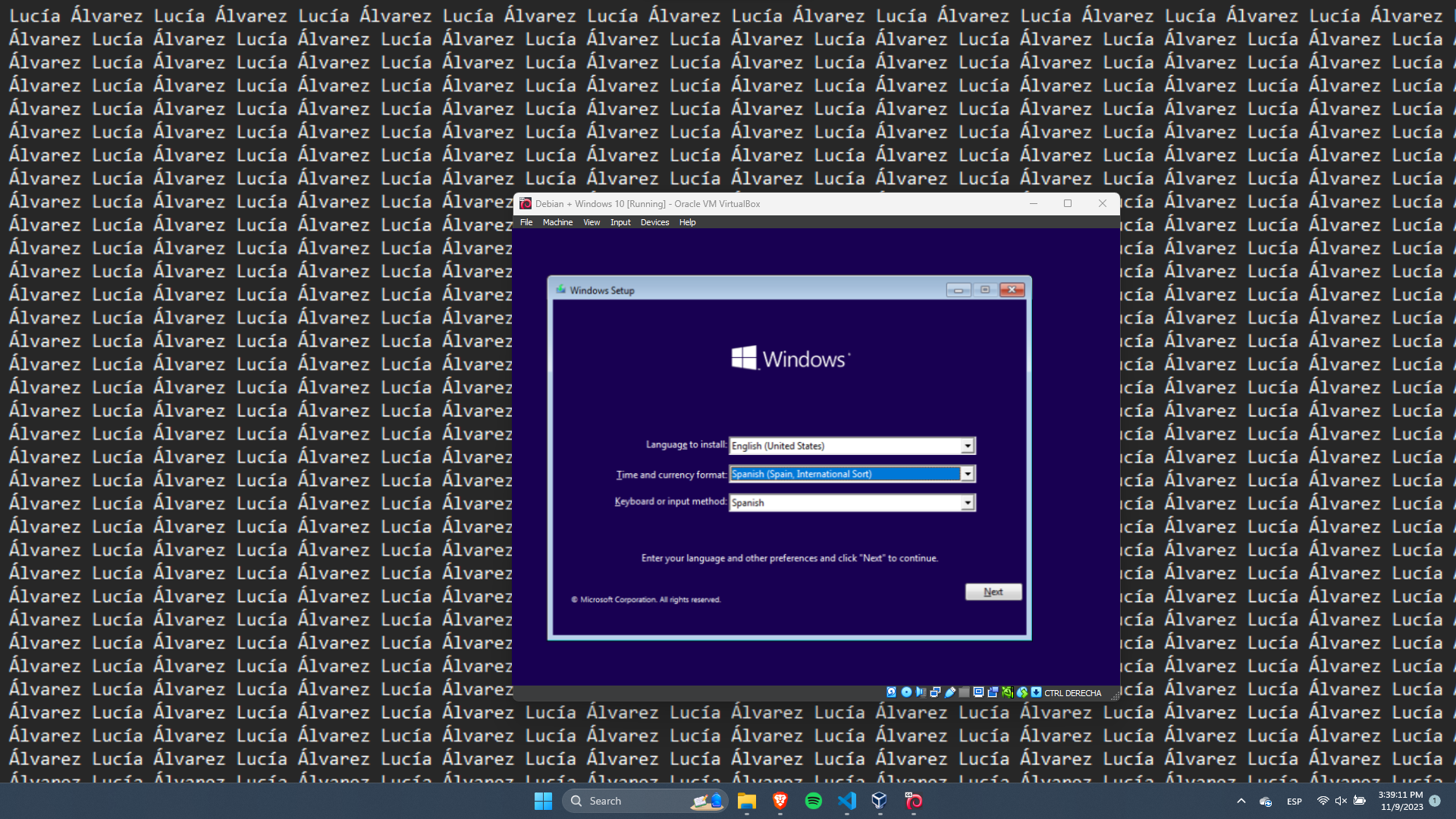Image resolution: width=1456 pixels, height=819 pixels.
Task: Click the hard disk activity status icon
Action: click(x=892, y=692)
